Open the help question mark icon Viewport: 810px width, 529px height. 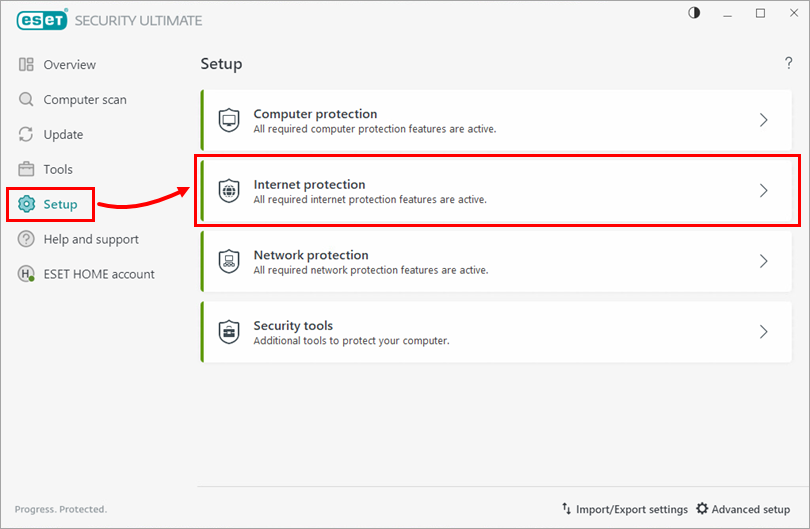(x=788, y=64)
